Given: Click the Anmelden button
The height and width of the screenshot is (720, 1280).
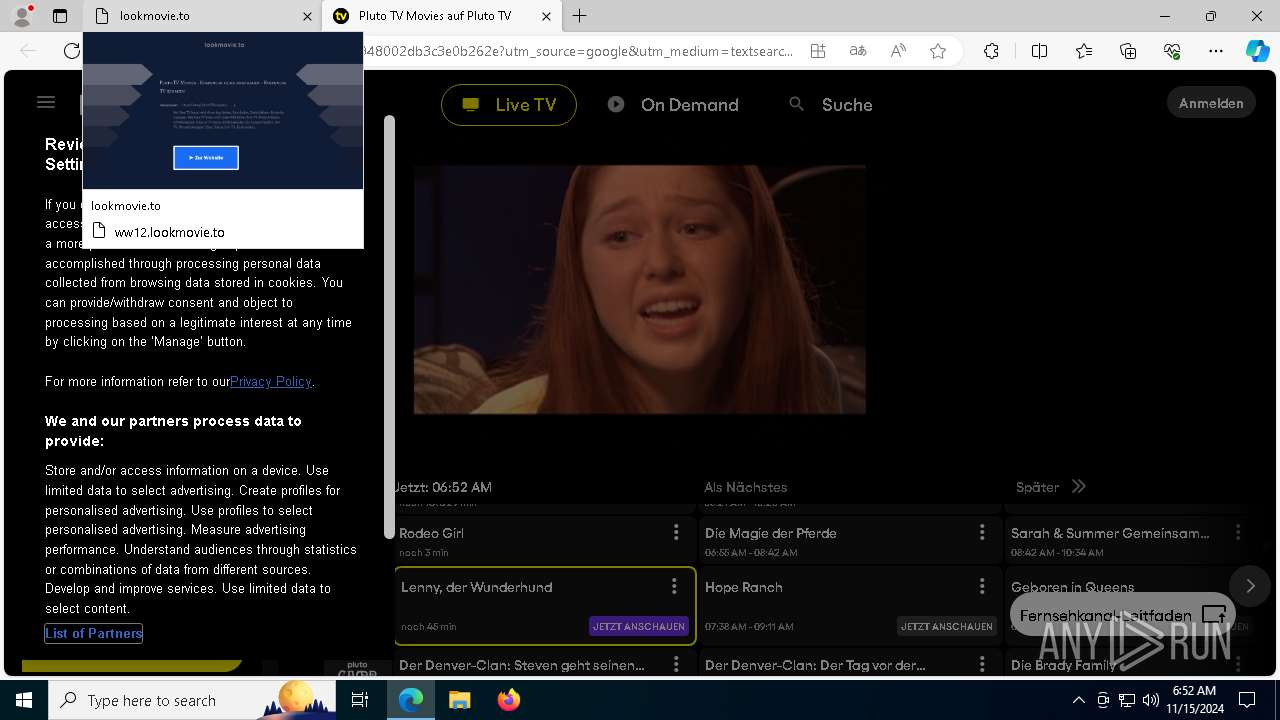Looking at the screenshot, I should pyautogui.click(x=1211, y=103).
